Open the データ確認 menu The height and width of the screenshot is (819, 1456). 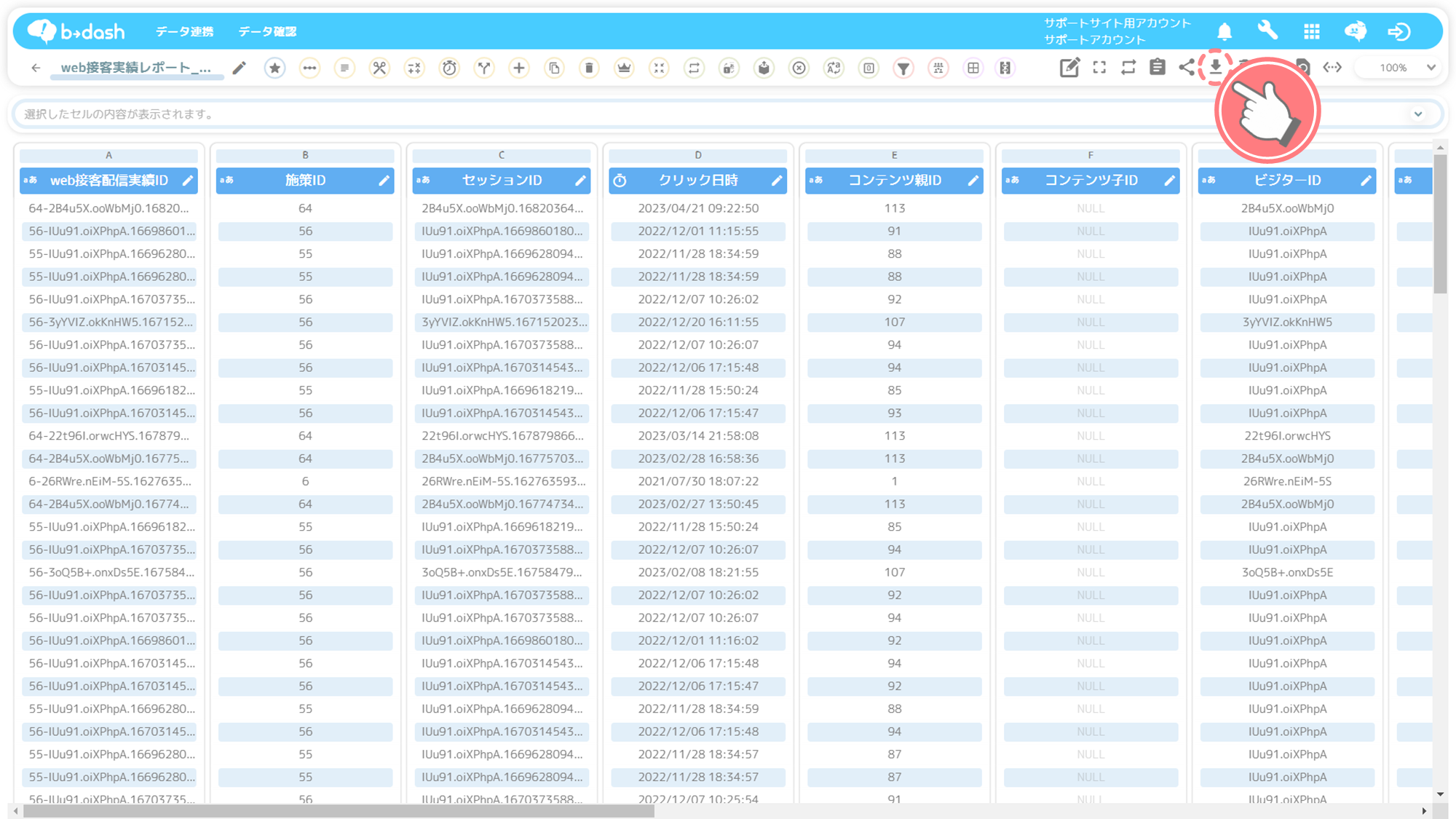(267, 31)
